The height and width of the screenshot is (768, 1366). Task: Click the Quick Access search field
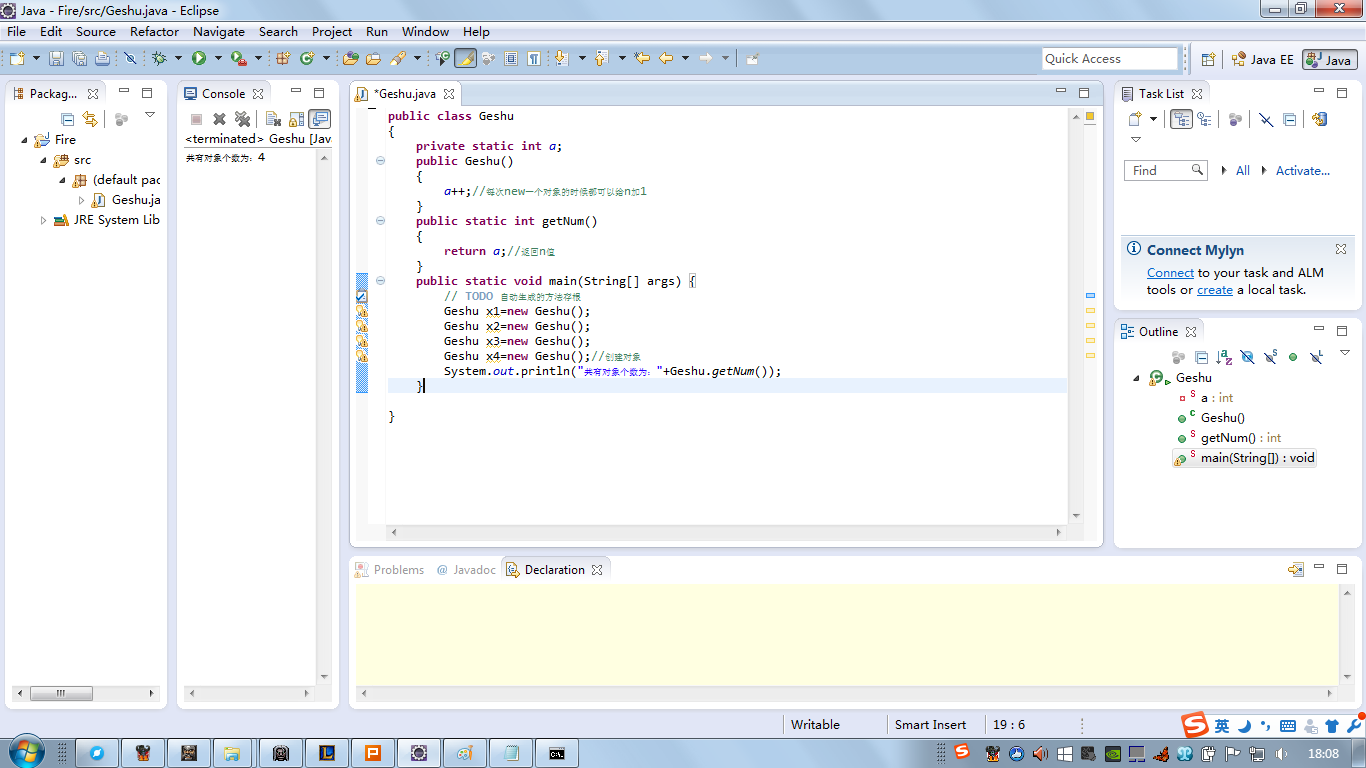pyautogui.click(x=1110, y=59)
